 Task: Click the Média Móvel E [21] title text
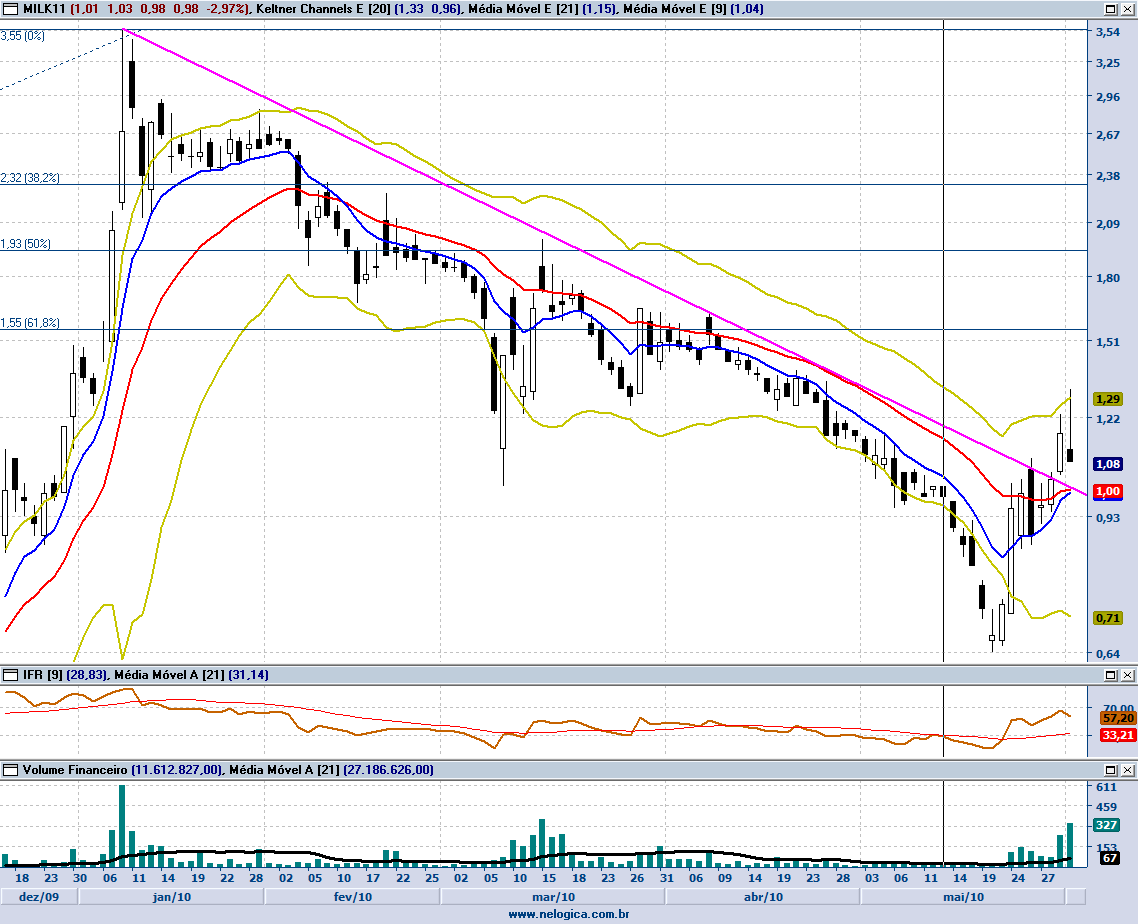point(523,9)
